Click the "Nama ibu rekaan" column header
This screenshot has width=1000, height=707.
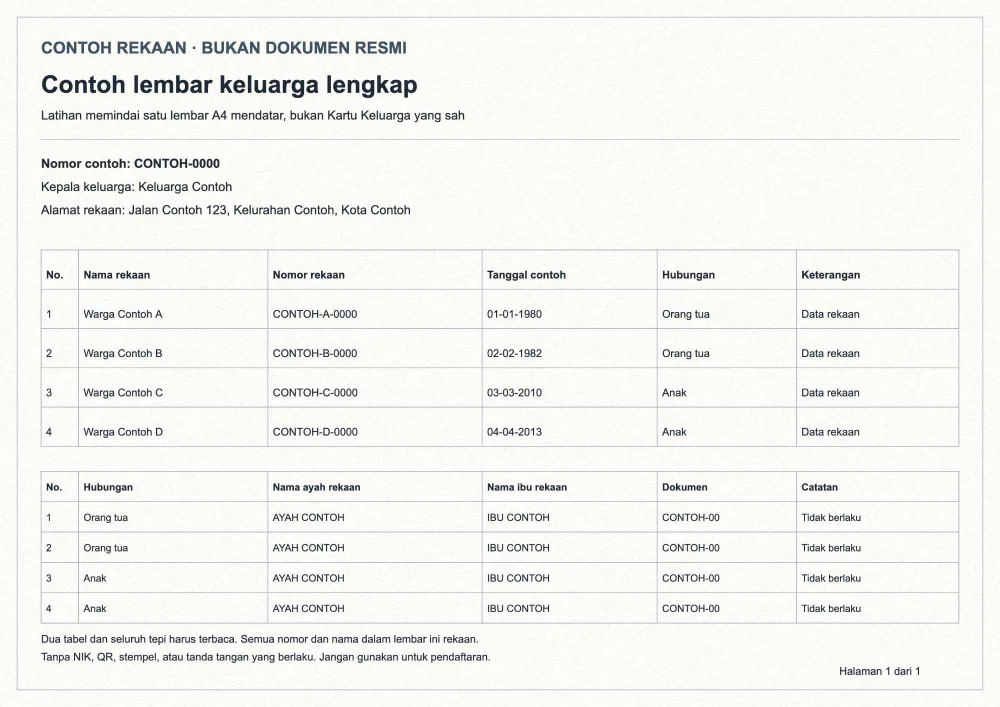(527, 487)
